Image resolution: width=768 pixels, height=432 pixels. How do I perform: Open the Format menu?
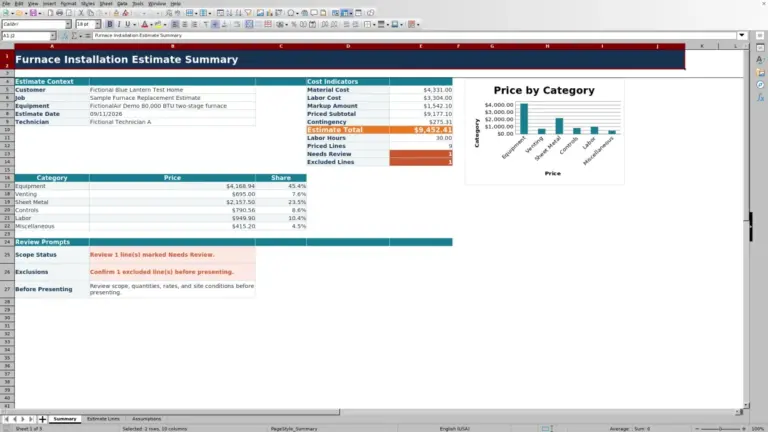tap(68, 3)
